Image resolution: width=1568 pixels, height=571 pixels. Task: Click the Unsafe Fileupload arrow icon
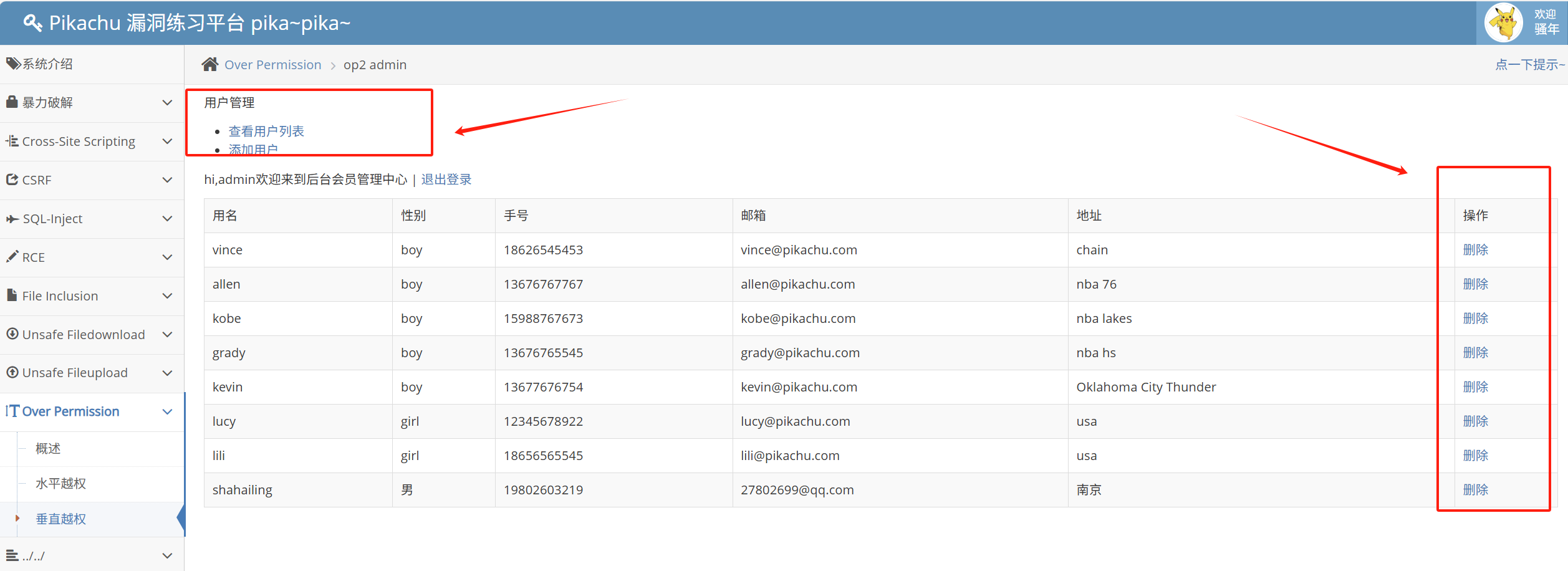pos(12,372)
